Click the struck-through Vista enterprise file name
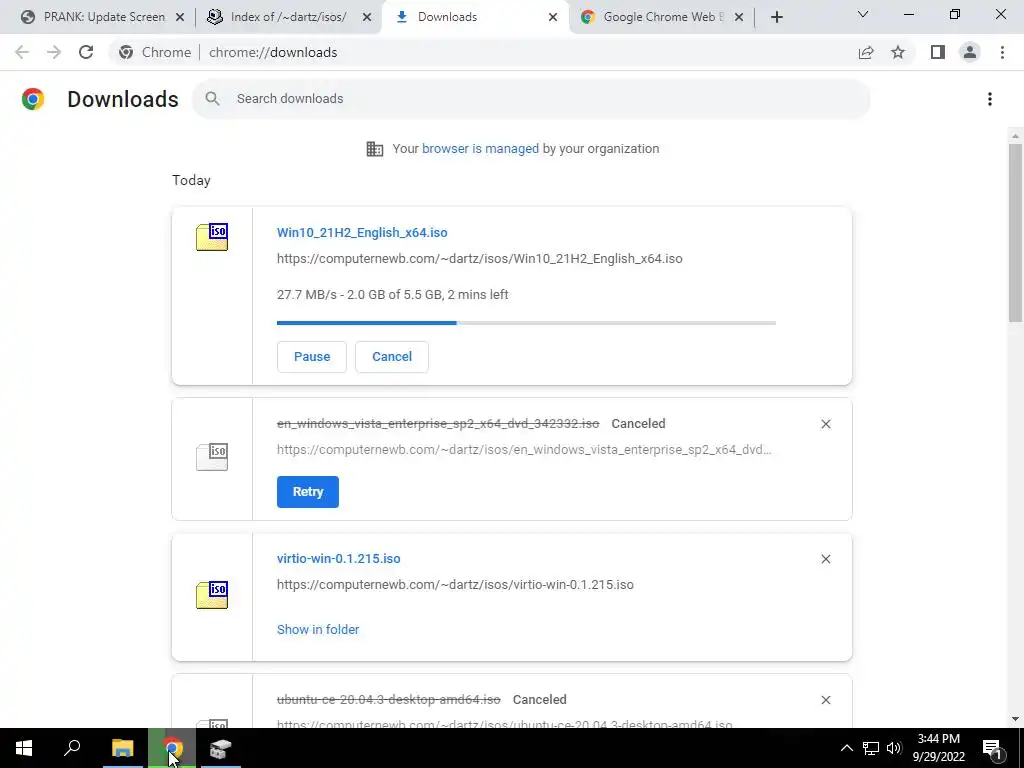 (x=438, y=424)
